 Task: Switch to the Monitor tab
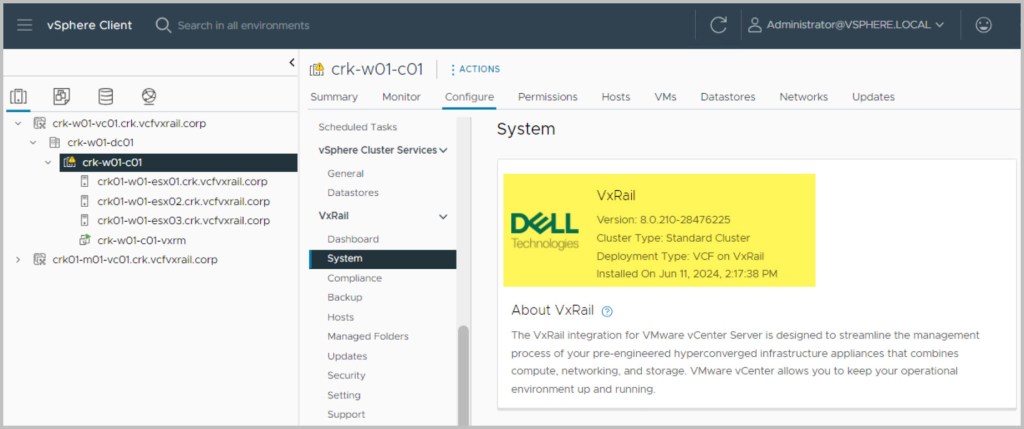coord(401,97)
